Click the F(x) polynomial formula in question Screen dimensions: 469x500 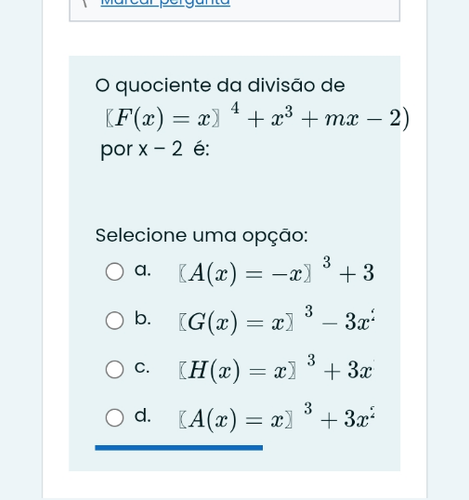coord(257,117)
